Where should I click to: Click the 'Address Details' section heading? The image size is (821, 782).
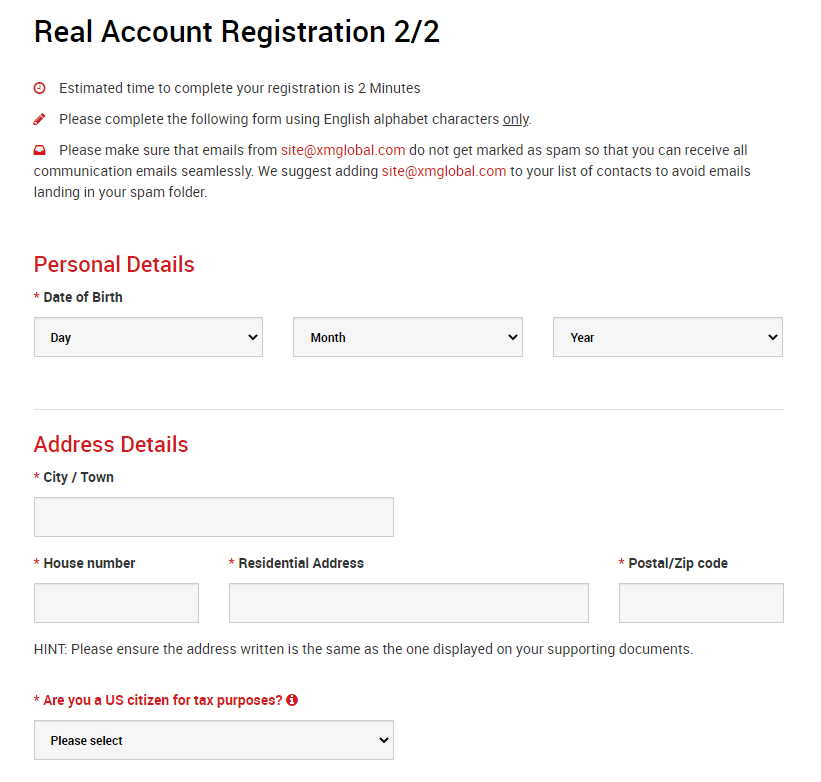(111, 444)
